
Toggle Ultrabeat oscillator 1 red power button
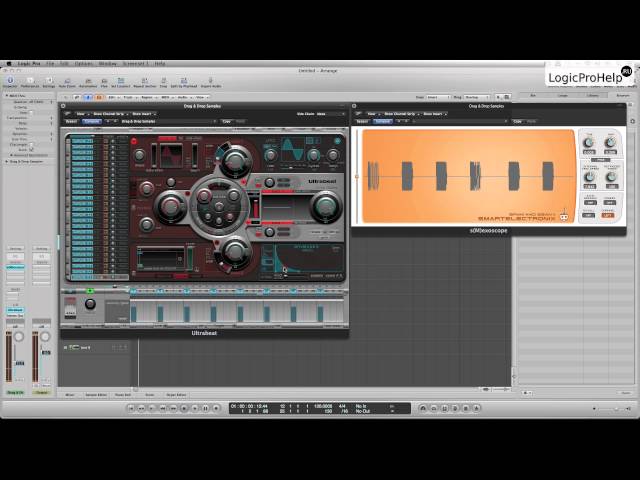click(134, 141)
